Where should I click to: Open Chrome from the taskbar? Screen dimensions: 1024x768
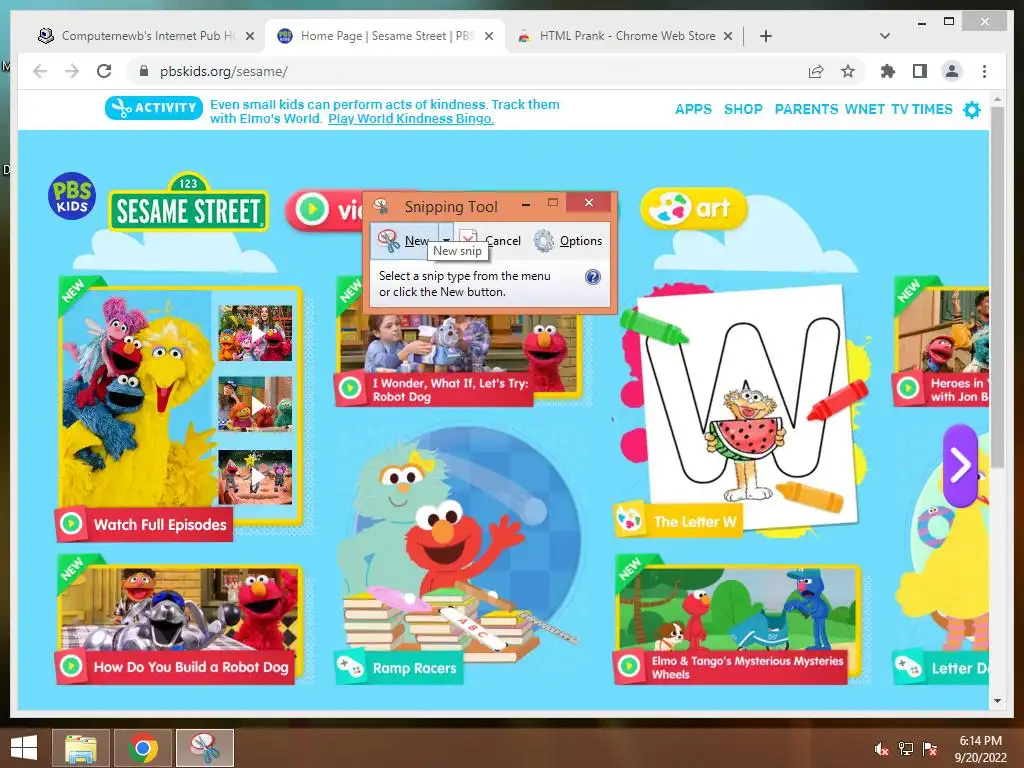142,748
